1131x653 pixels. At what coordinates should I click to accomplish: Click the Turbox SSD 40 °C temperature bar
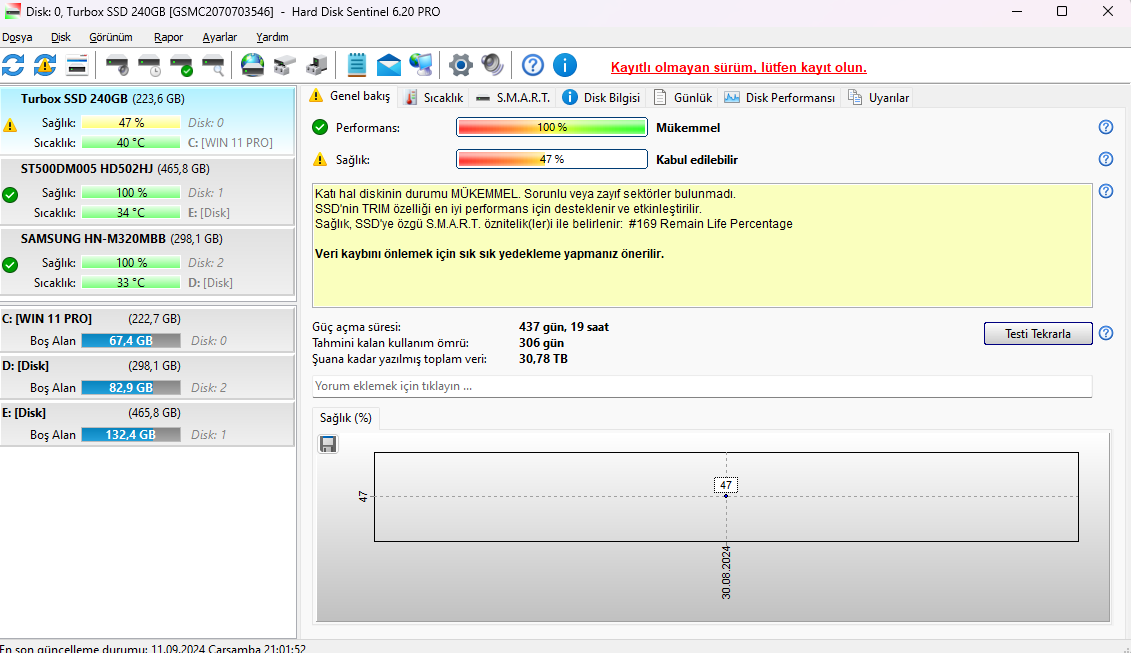131,143
